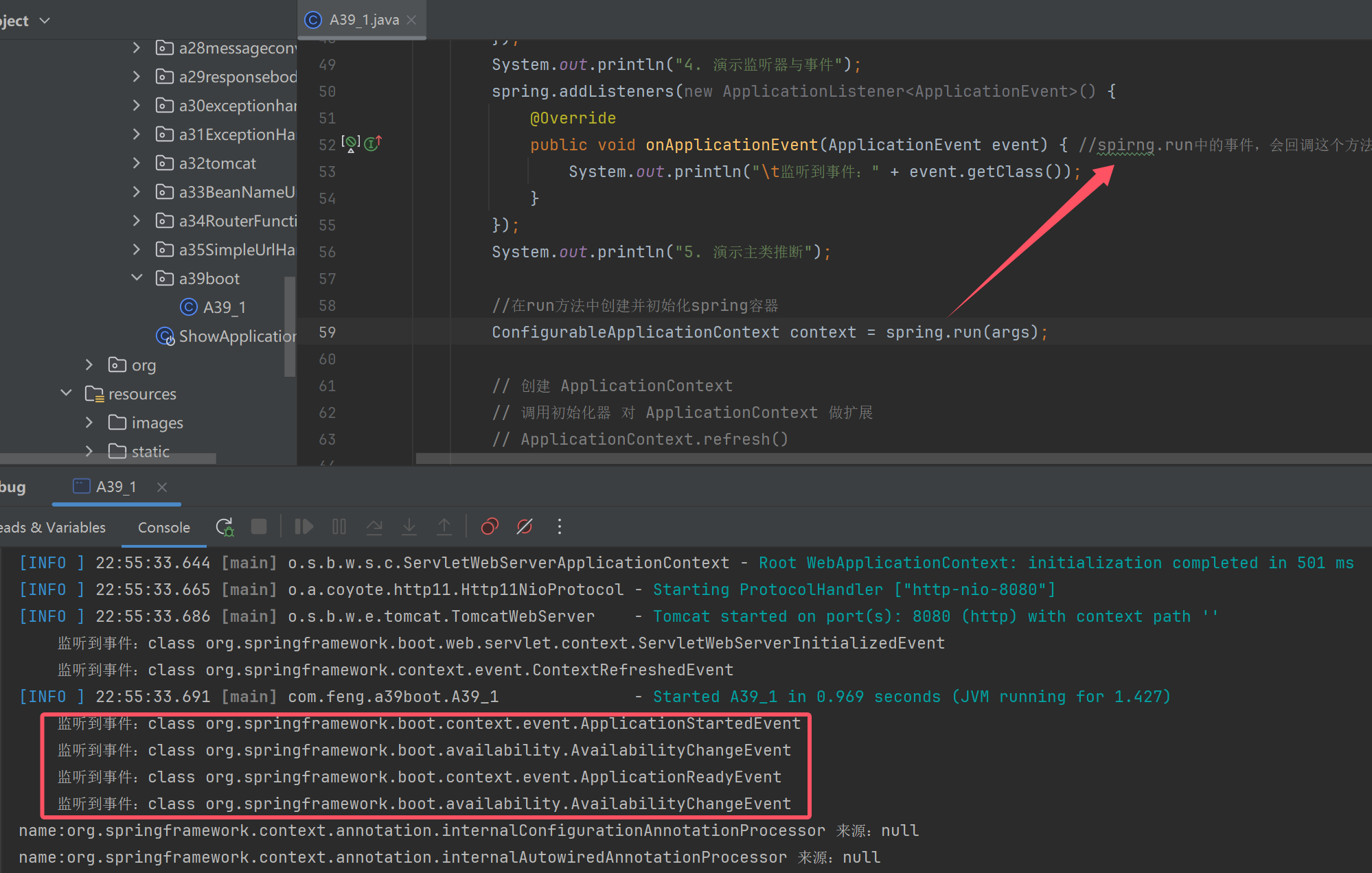Open View Breakpoints dialog
Viewport: 1372px width, 873px height.
[x=490, y=526]
